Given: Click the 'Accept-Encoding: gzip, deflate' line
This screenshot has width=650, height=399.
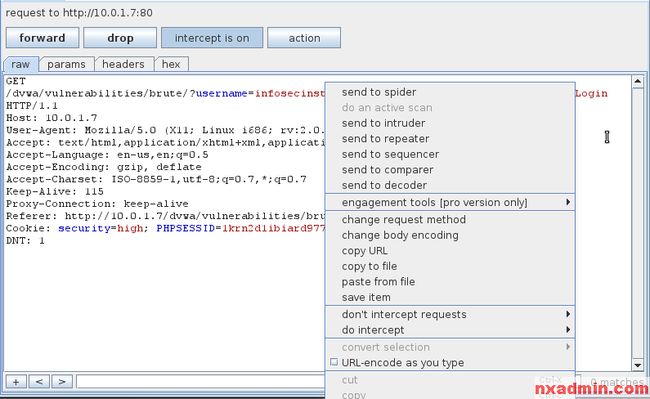Looking at the screenshot, I should click(x=104, y=167).
